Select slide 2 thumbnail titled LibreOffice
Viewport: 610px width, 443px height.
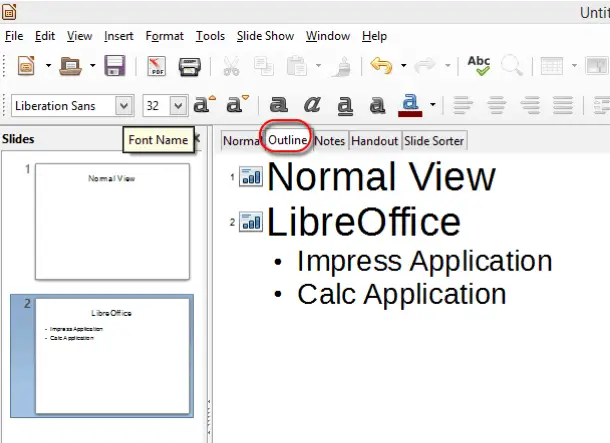[112, 356]
